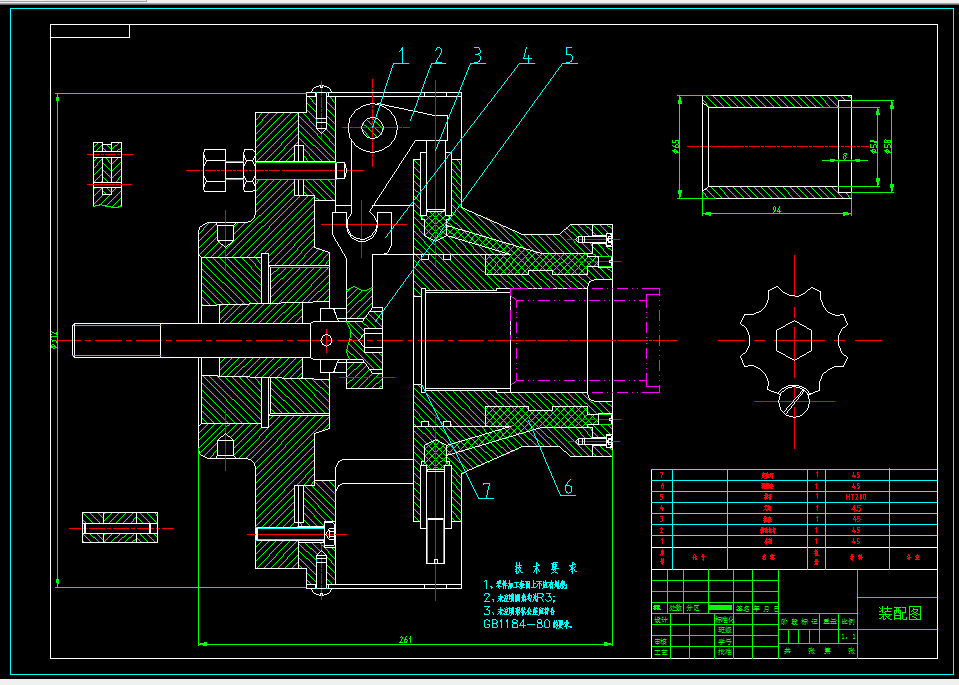Click the 设计 label in title block
This screenshot has width=959, height=685.
point(661,620)
